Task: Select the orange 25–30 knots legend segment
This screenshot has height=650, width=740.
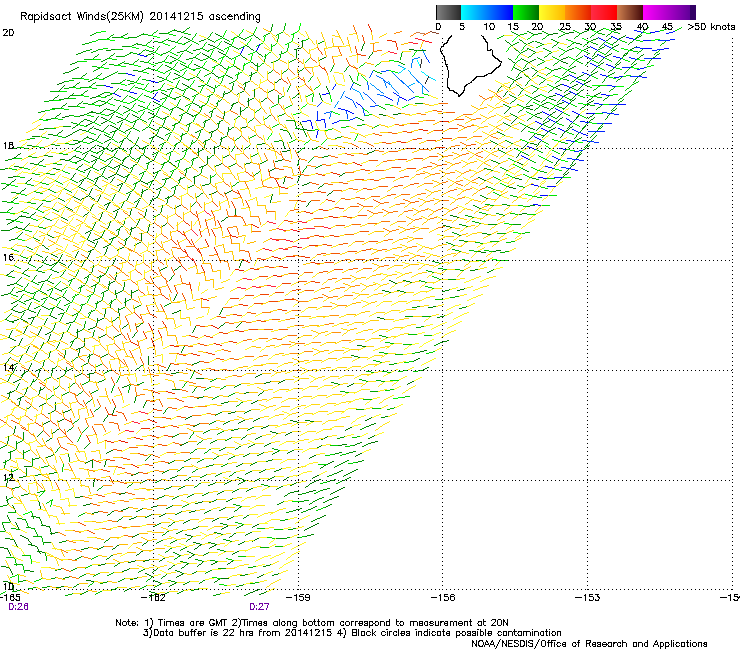Action: click(578, 12)
